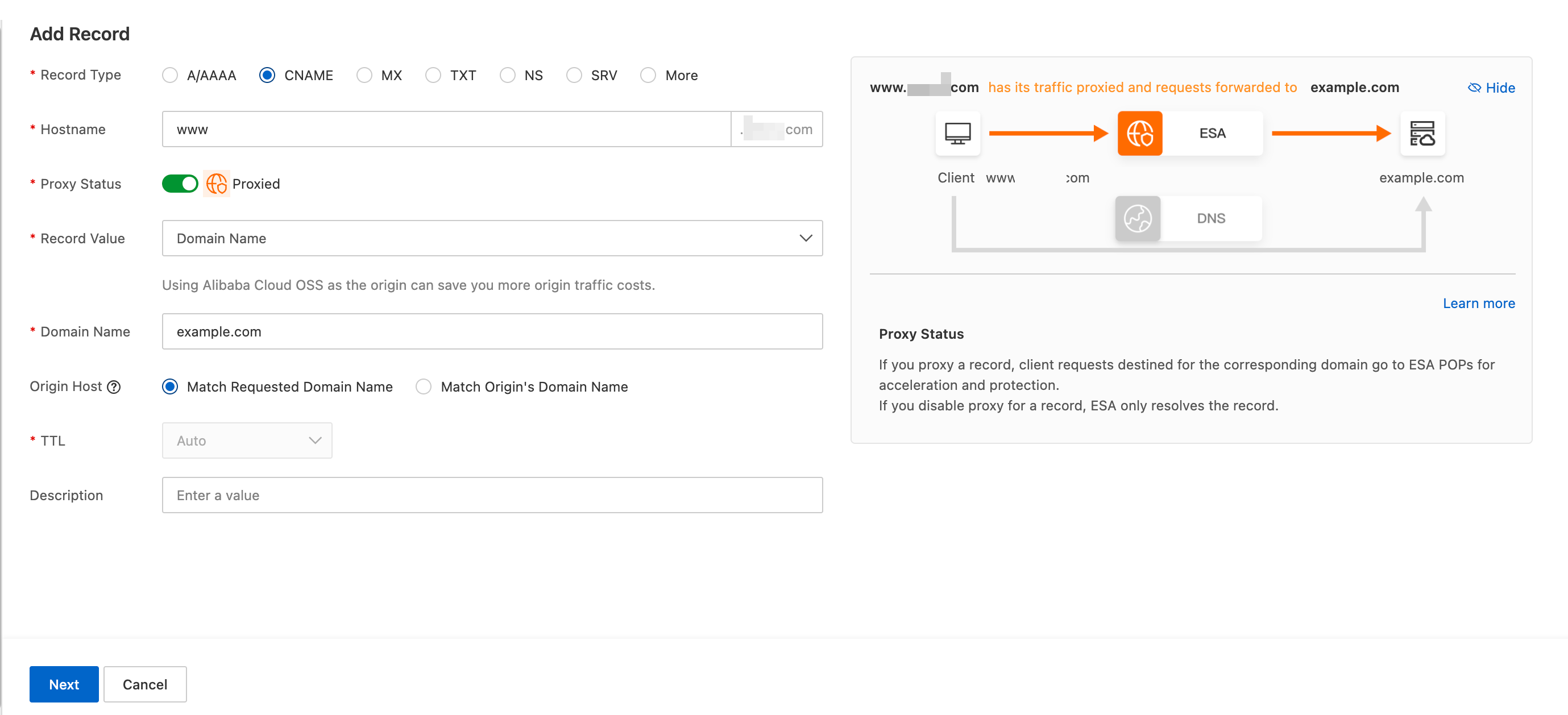
Task: Choose the TXT record type option
Action: 433,76
